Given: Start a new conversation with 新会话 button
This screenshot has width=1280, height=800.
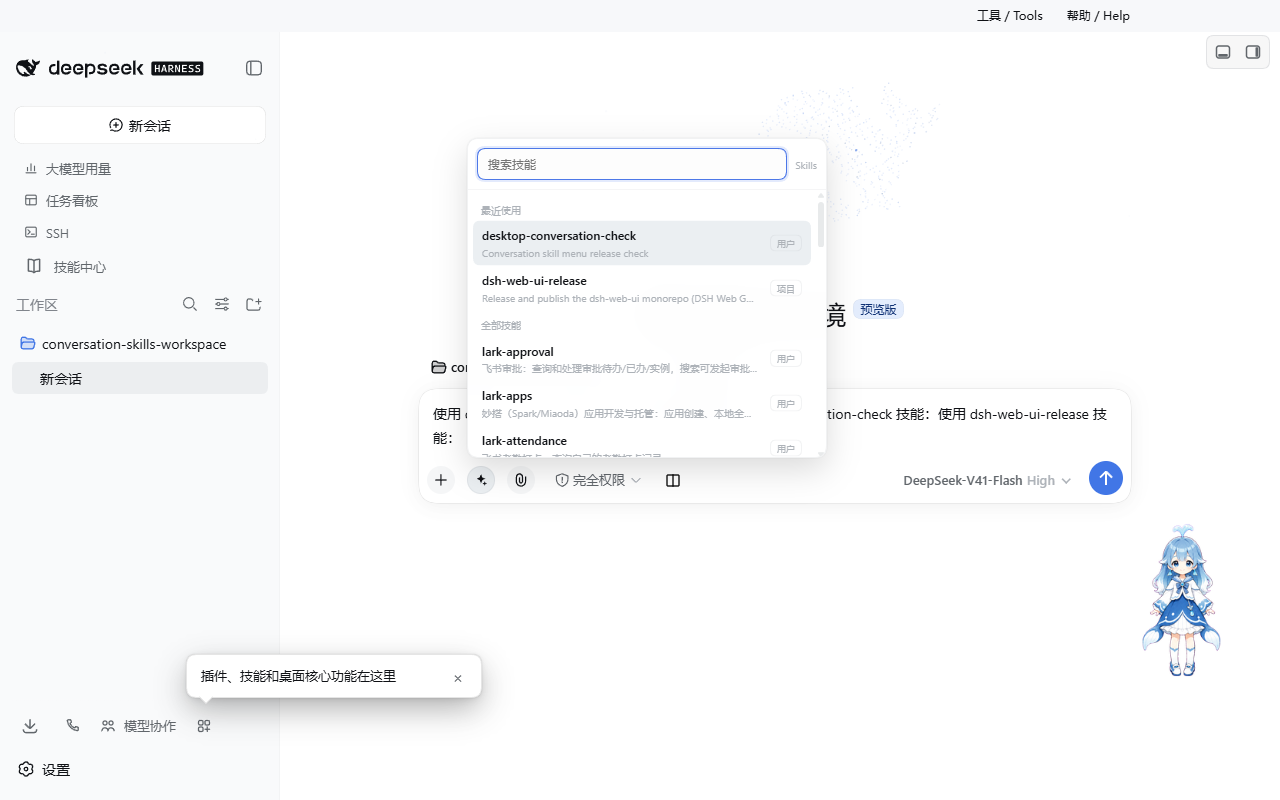Looking at the screenshot, I should (x=140, y=125).
